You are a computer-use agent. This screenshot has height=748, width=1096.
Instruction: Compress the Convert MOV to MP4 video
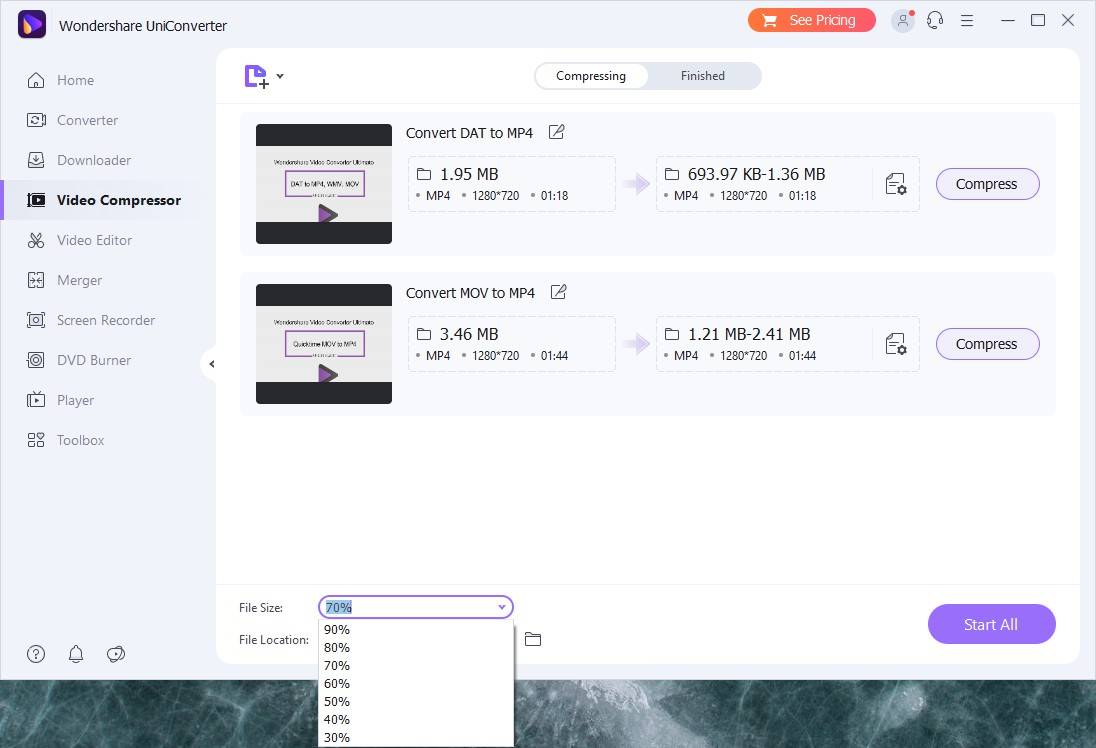(x=987, y=344)
